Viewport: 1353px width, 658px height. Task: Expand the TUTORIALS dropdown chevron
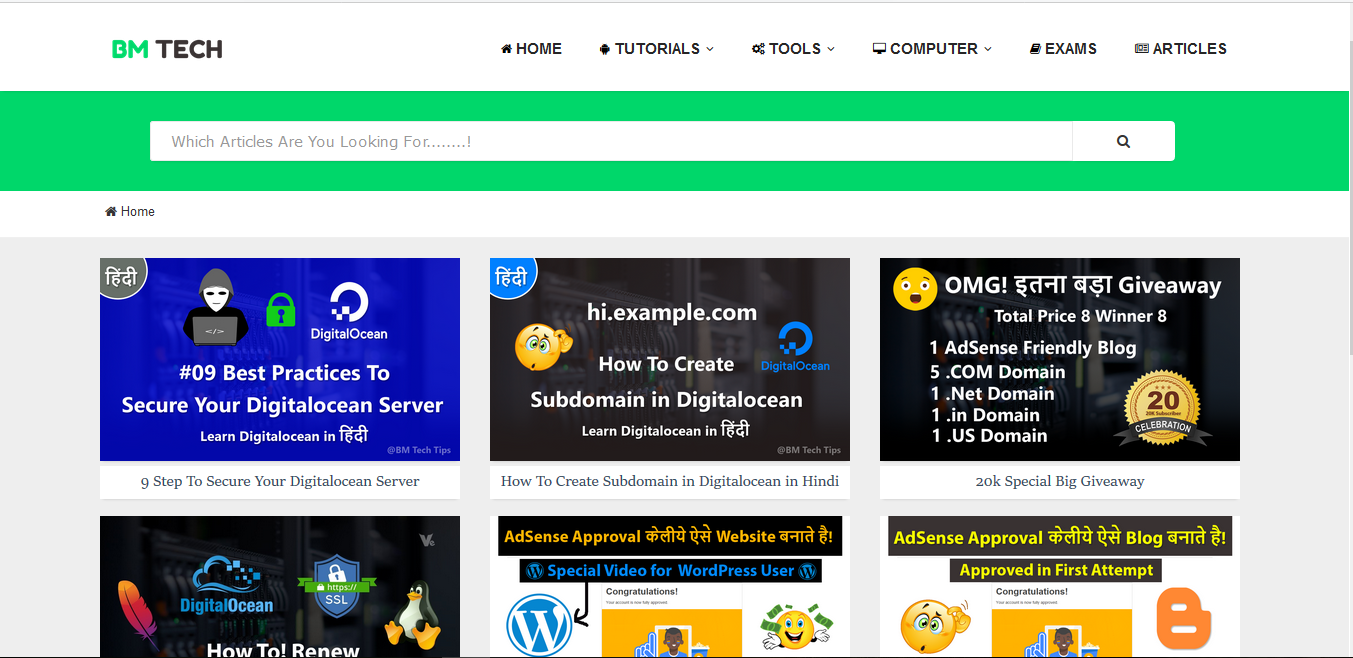tap(710, 49)
